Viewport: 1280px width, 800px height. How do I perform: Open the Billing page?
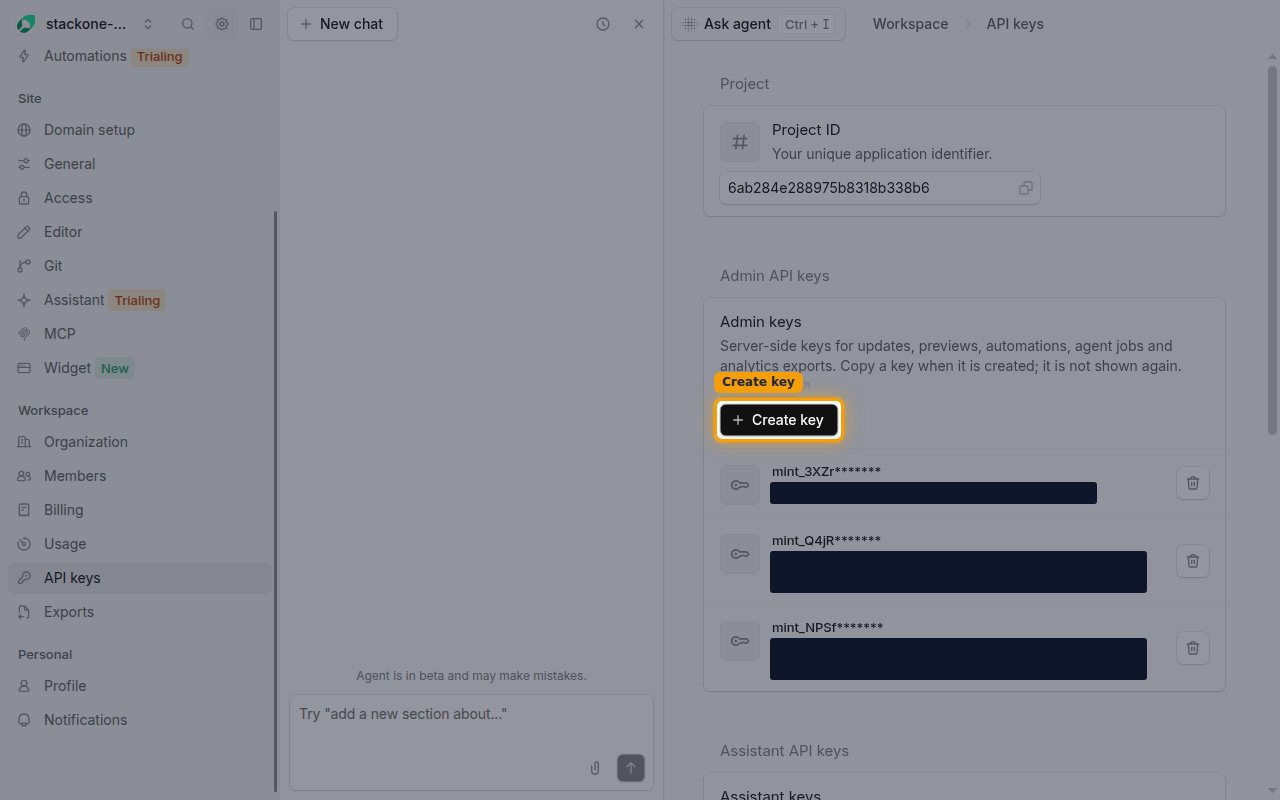tap(140, 510)
